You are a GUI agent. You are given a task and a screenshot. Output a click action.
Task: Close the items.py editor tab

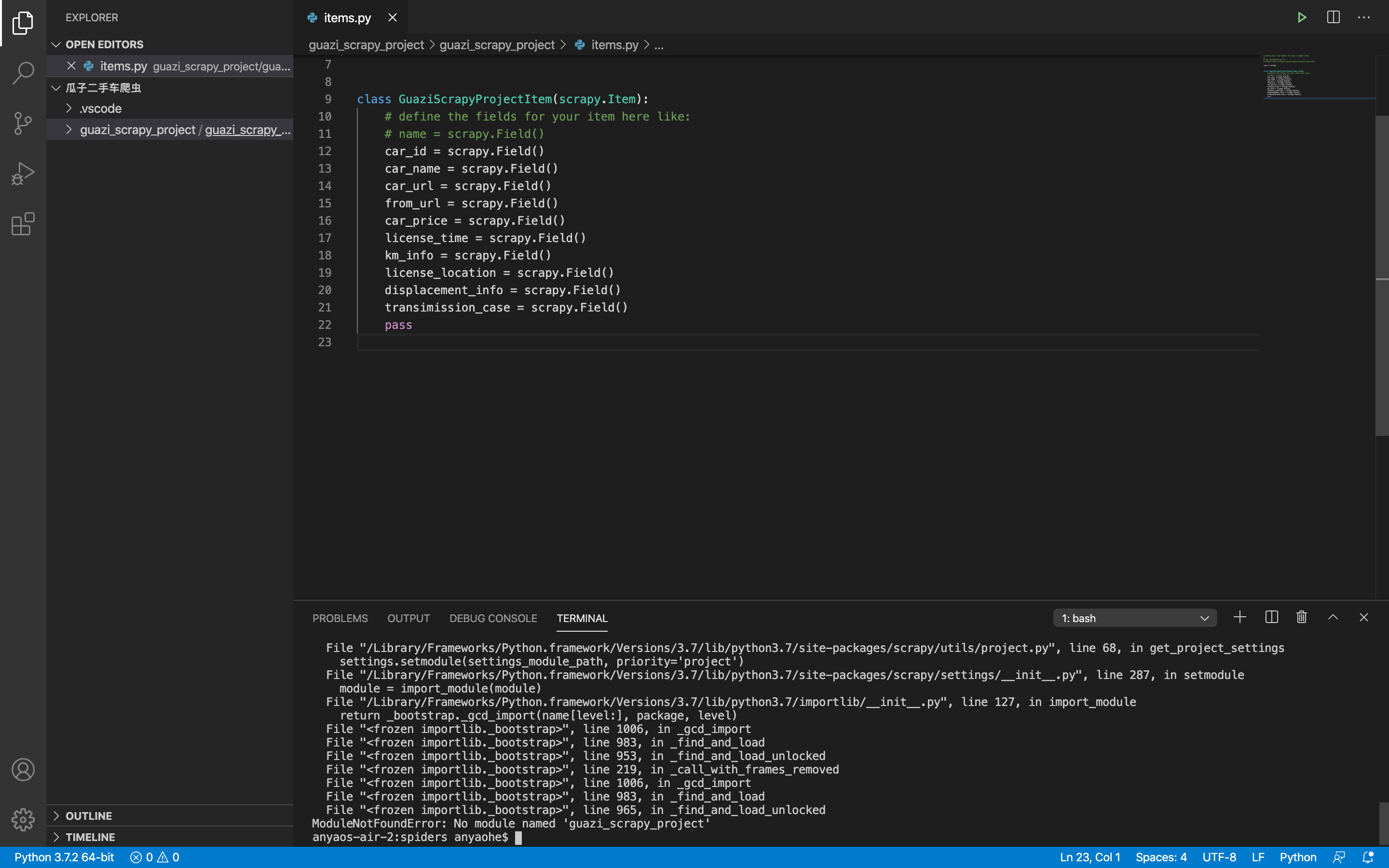(x=393, y=17)
